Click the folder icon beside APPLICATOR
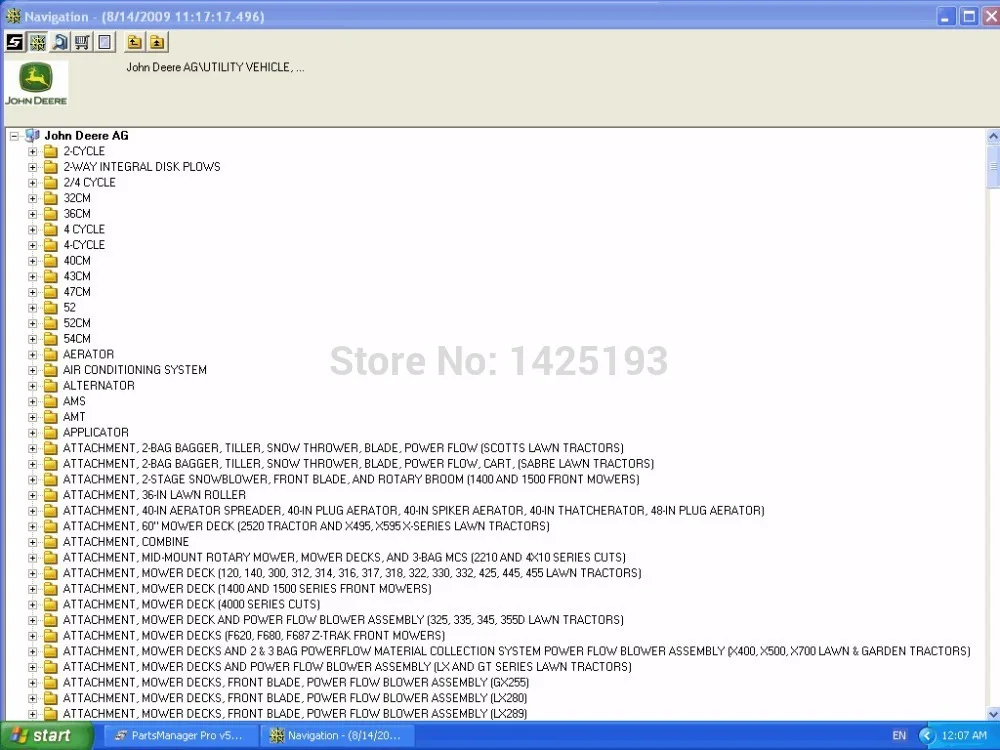Image resolution: width=1000 pixels, height=750 pixels. coord(51,432)
